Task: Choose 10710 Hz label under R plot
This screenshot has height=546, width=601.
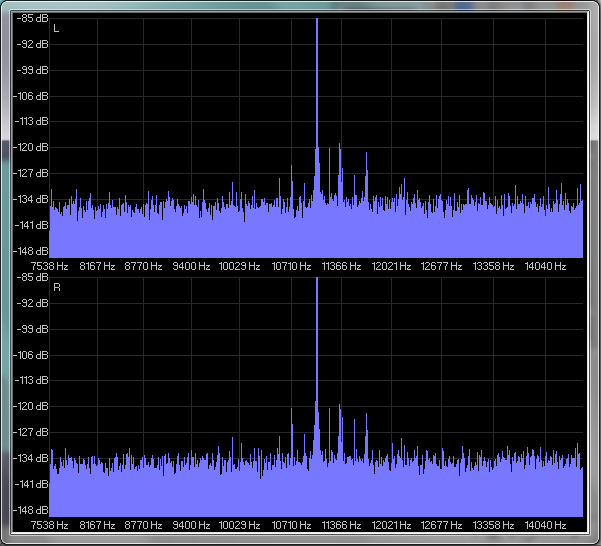Action: click(291, 525)
